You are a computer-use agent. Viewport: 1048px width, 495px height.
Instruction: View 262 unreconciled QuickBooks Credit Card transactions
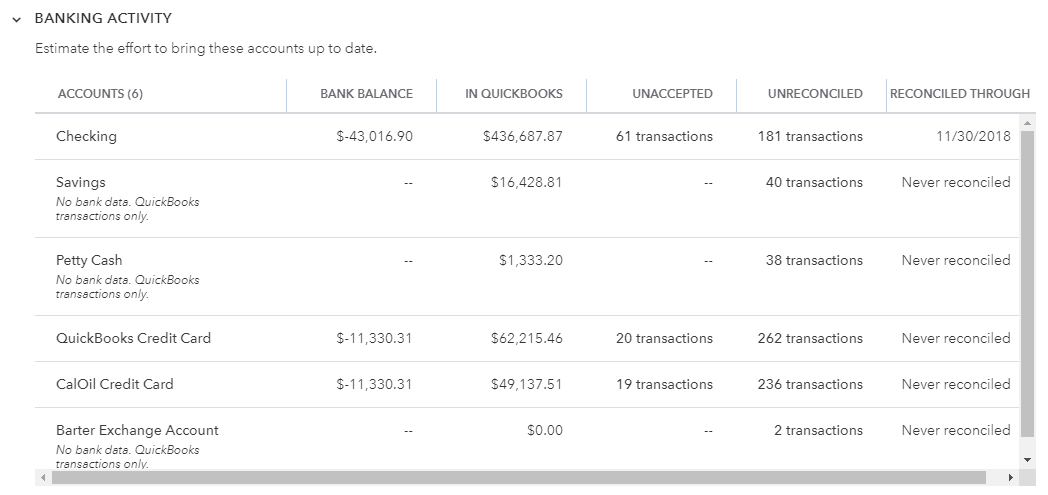[810, 338]
